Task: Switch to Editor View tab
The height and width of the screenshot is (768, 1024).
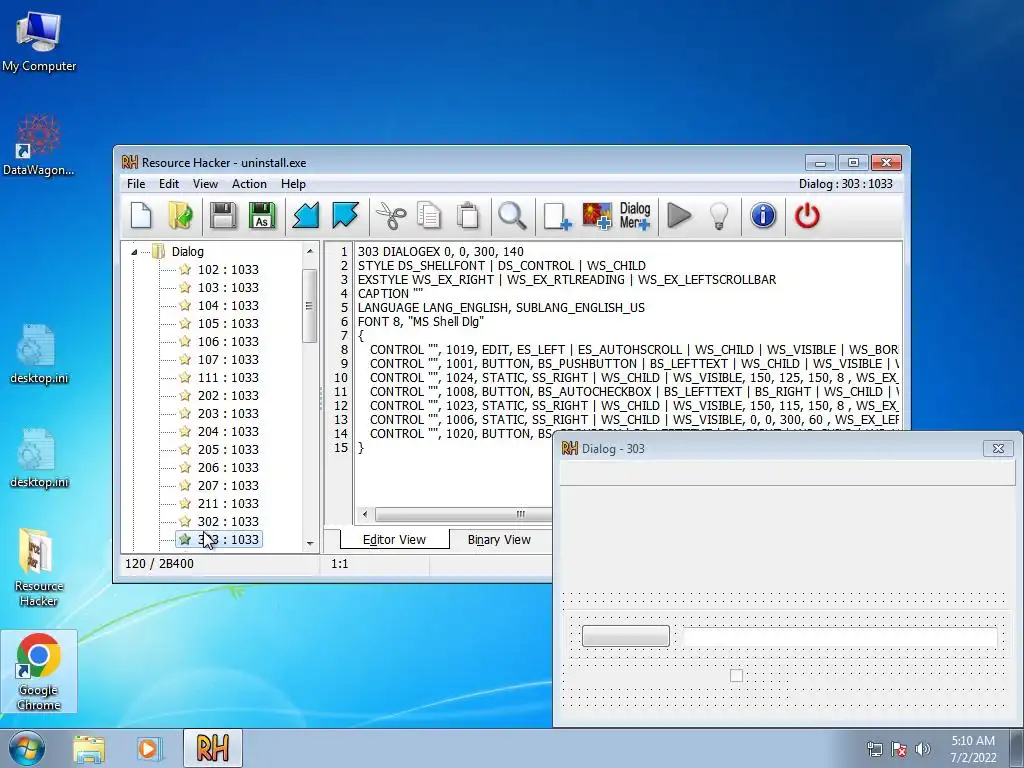Action: [394, 539]
